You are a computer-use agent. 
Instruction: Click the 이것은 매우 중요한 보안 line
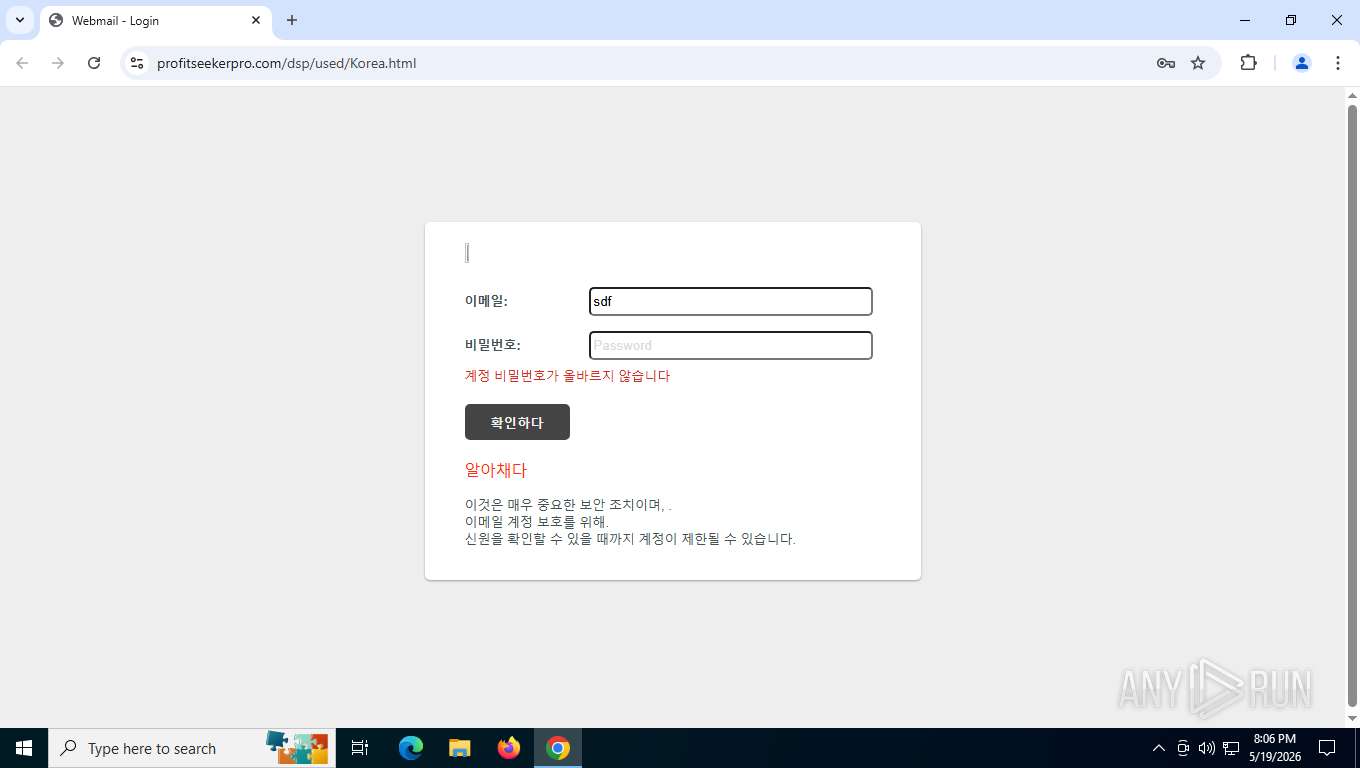tap(568, 505)
